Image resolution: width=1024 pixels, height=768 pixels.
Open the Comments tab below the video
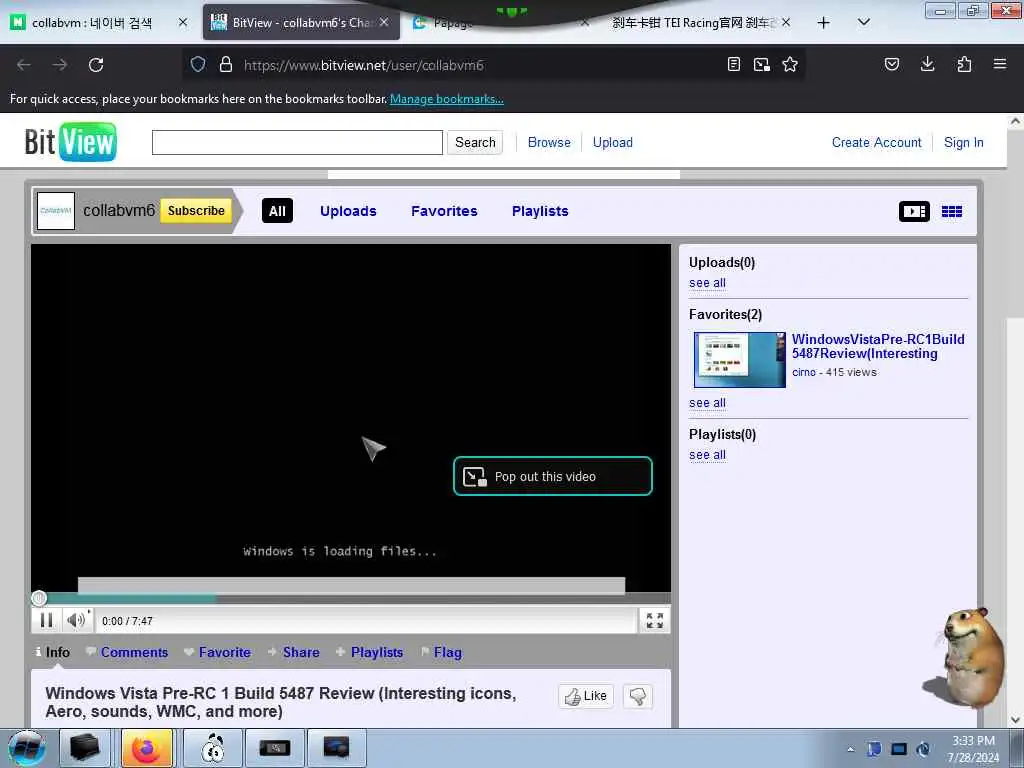coord(127,652)
